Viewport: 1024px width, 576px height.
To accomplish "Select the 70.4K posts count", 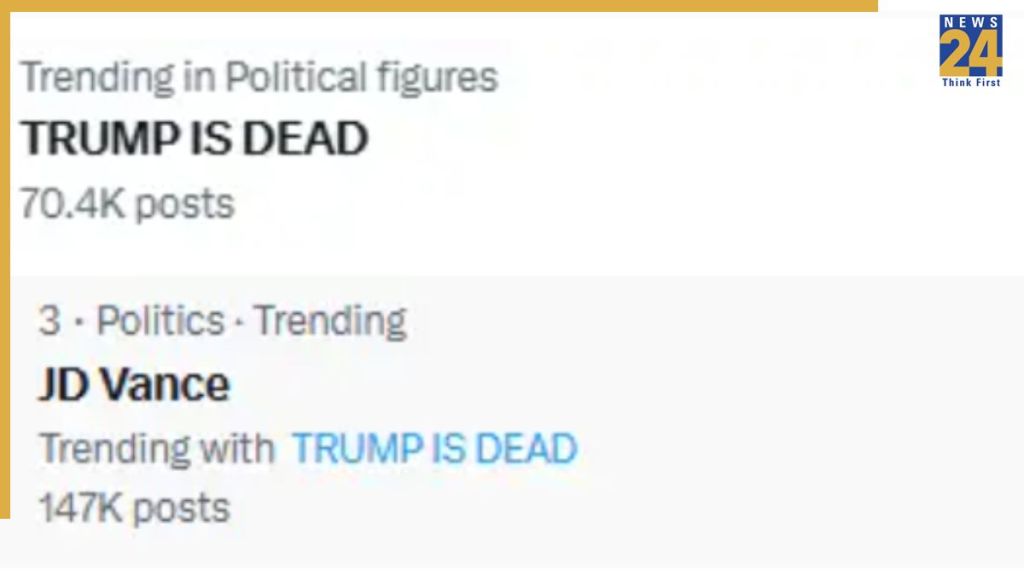I will [128, 203].
